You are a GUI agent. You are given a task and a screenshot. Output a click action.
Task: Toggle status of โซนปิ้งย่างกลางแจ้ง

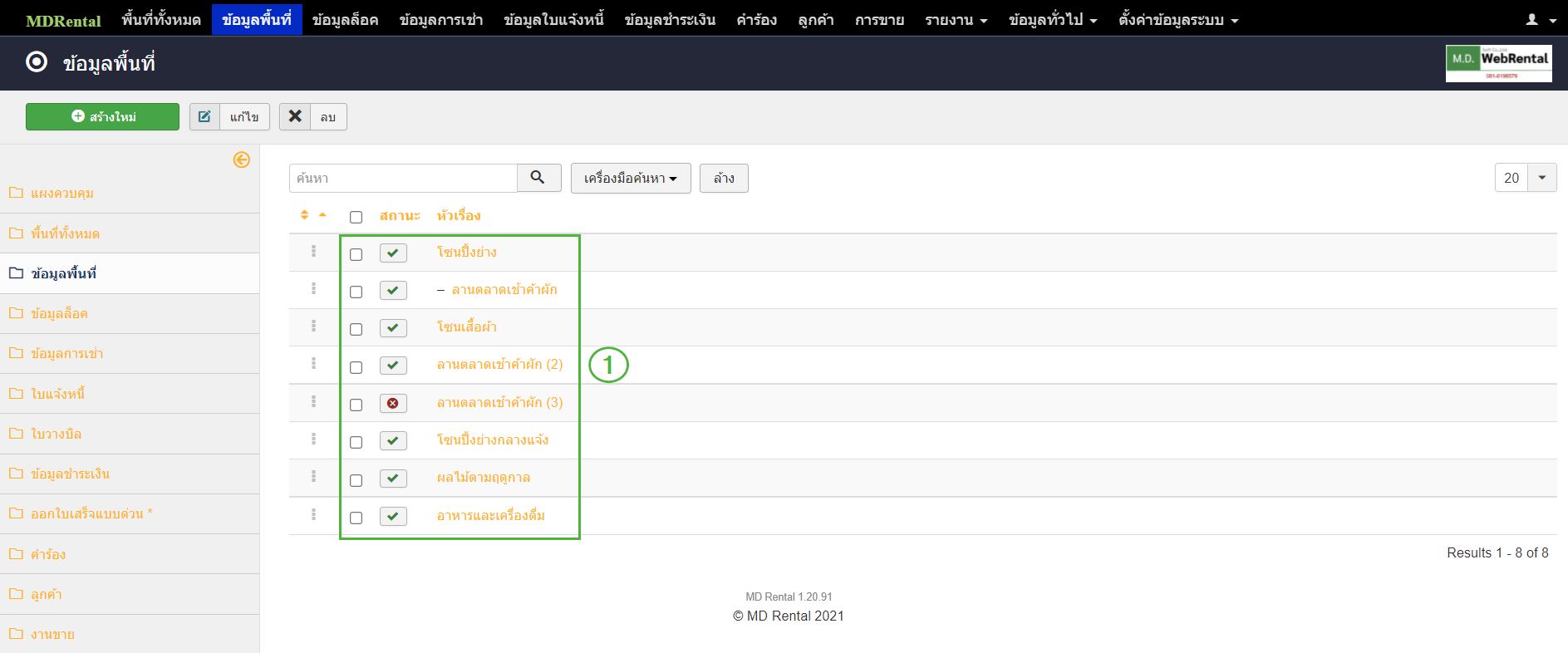click(x=393, y=440)
